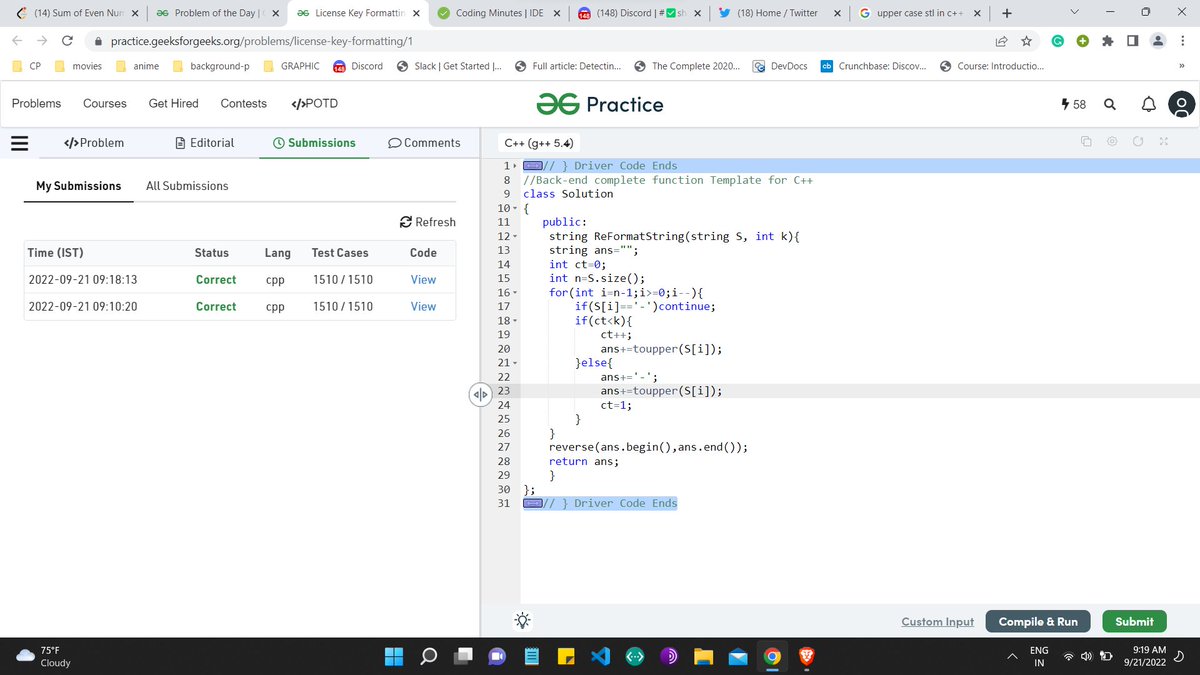Click the GeeksforGeeks Practice logo
This screenshot has width=1200, height=675.
coord(600,104)
